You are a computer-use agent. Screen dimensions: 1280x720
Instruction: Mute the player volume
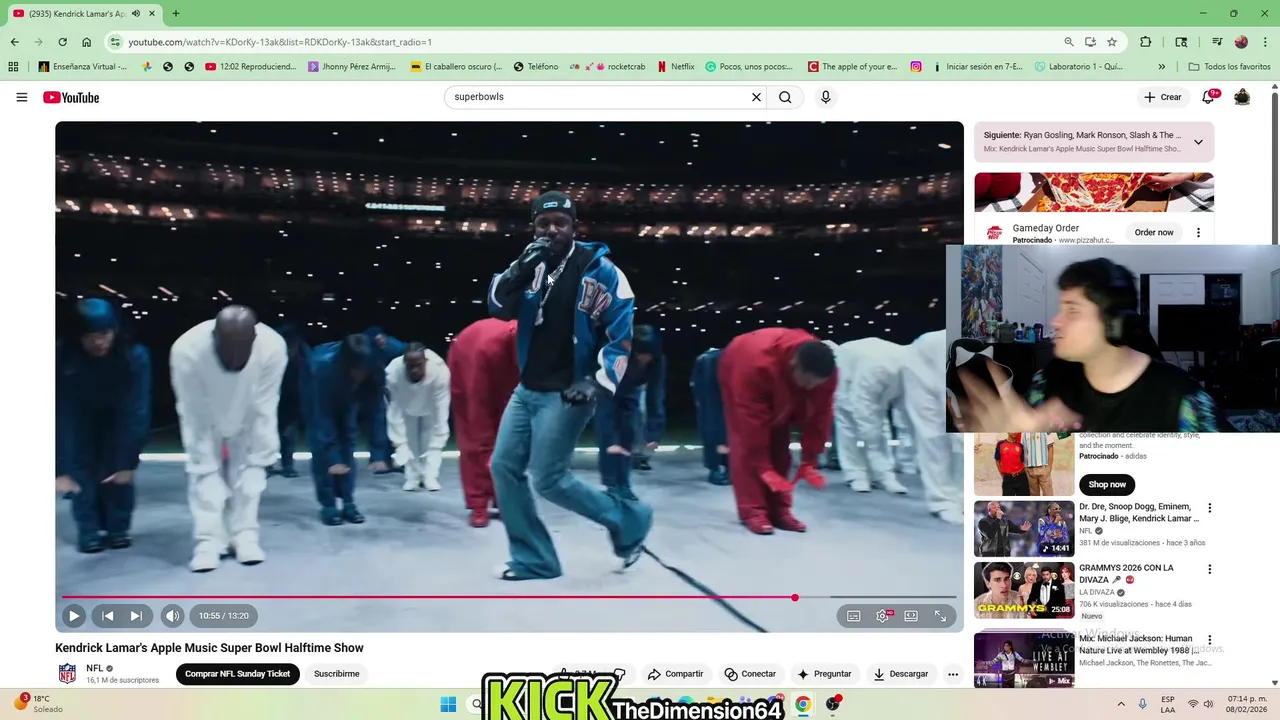coord(172,616)
